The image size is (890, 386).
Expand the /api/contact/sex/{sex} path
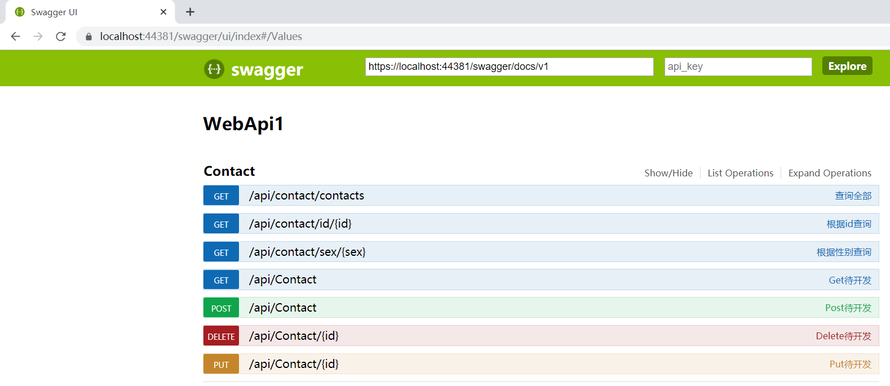(307, 252)
